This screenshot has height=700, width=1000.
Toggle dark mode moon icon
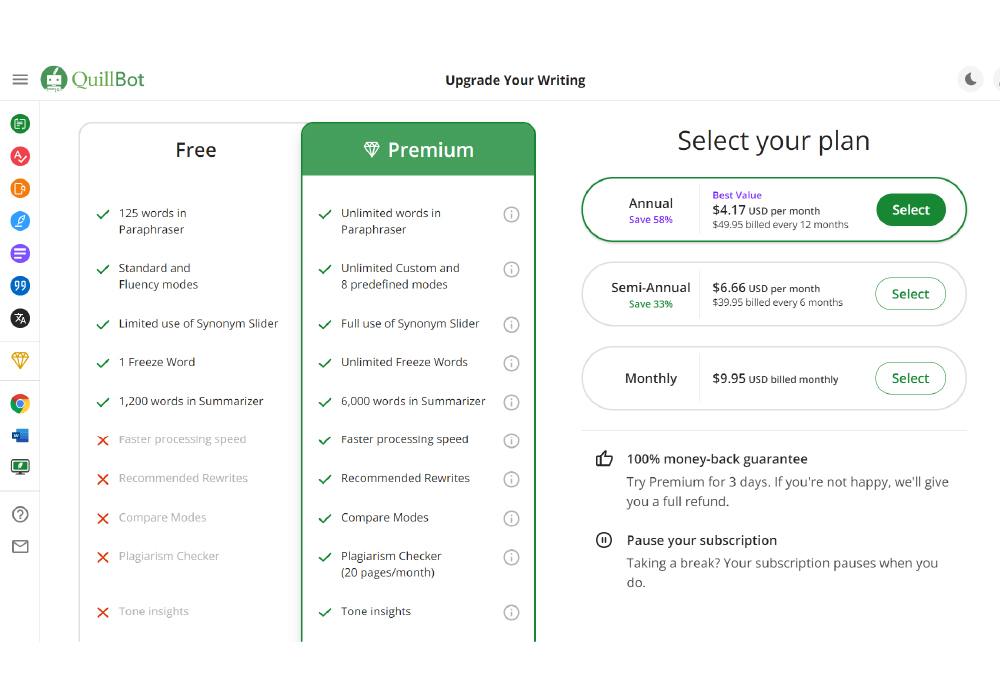point(970,79)
